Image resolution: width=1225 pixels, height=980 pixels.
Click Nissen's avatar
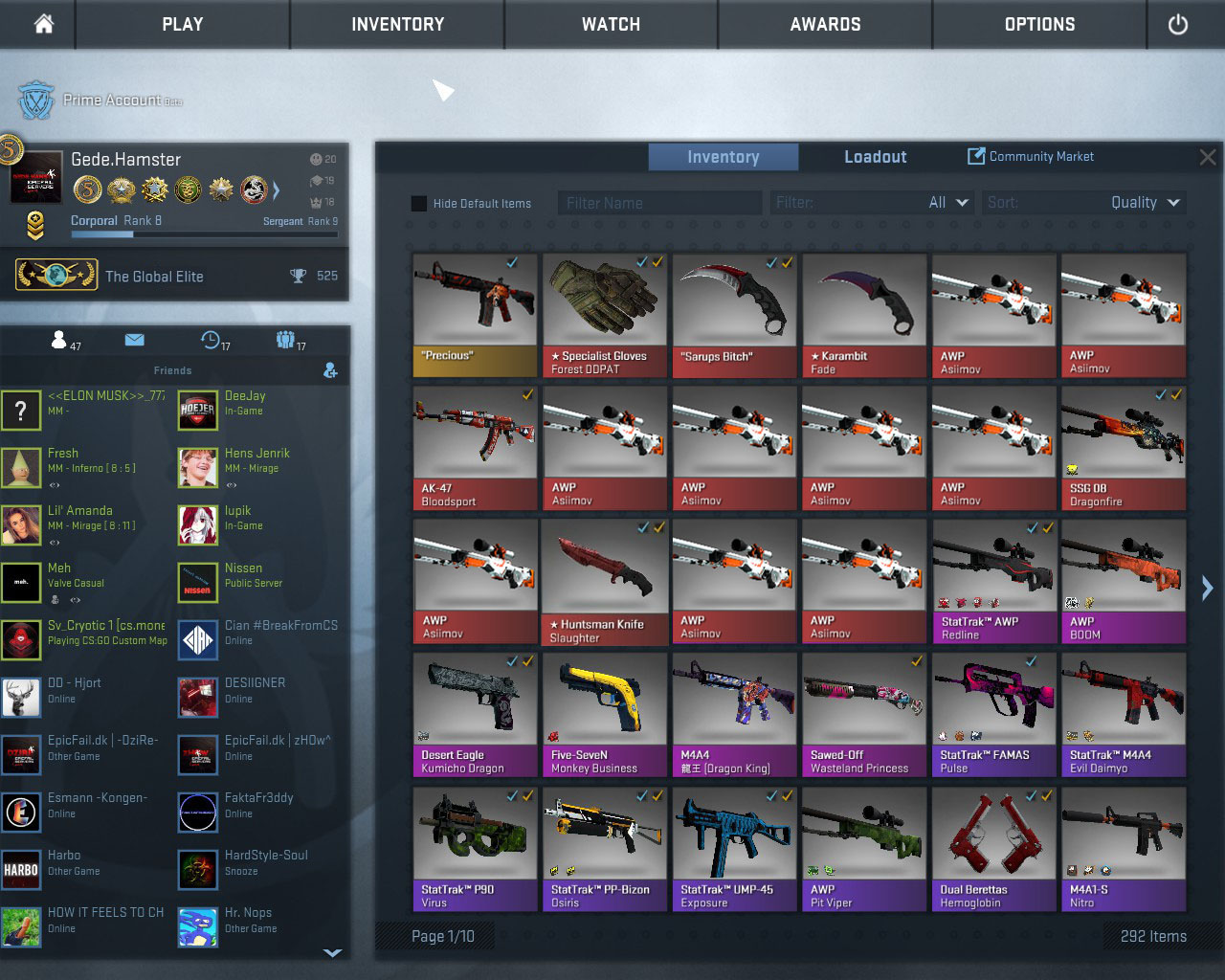click(198, 582)
